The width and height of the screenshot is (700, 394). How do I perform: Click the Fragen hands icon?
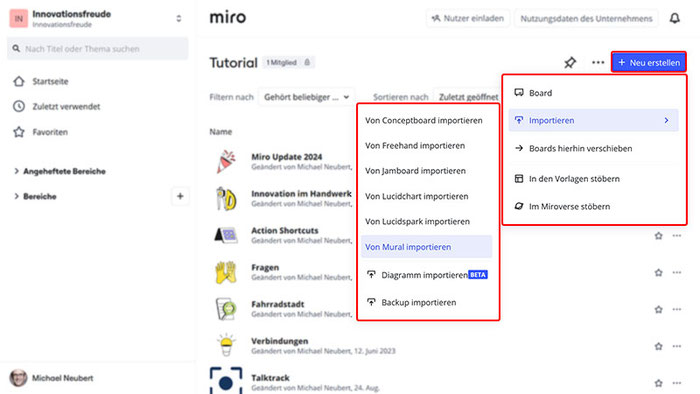coord(226,272)
